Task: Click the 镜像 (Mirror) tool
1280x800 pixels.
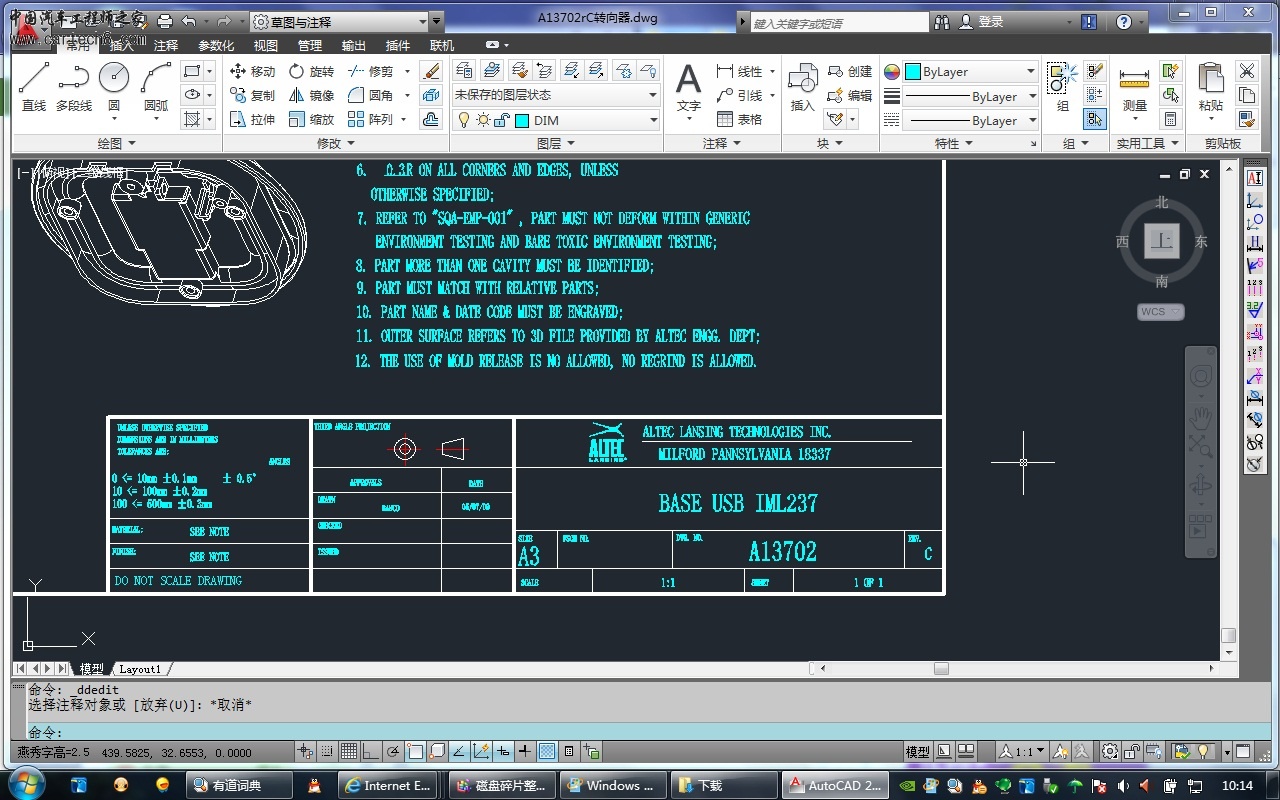Action: (311, 95)
